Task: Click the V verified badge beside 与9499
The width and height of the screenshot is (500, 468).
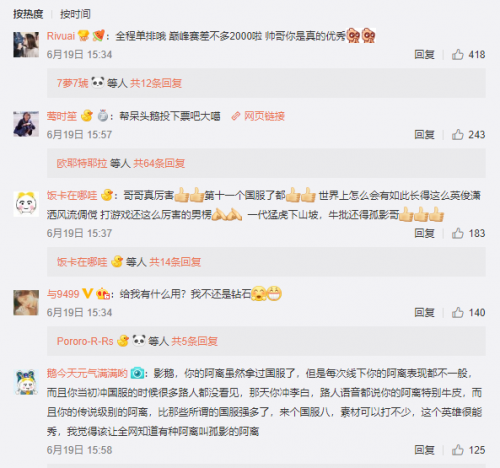Action: click(x=87, y=293)
